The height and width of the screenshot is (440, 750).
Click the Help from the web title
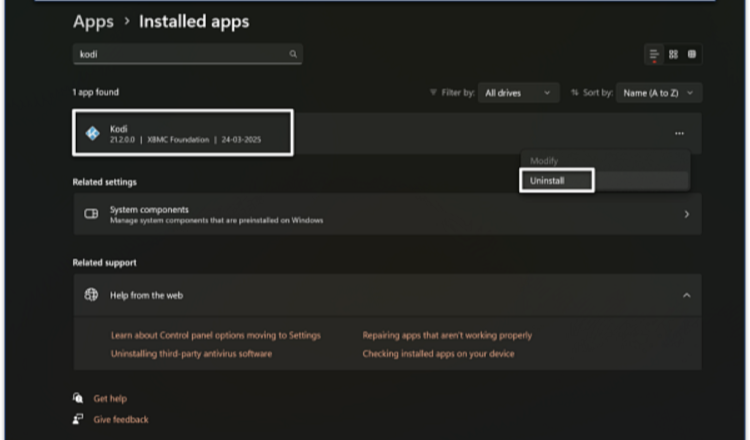click(x=146, y=295)
